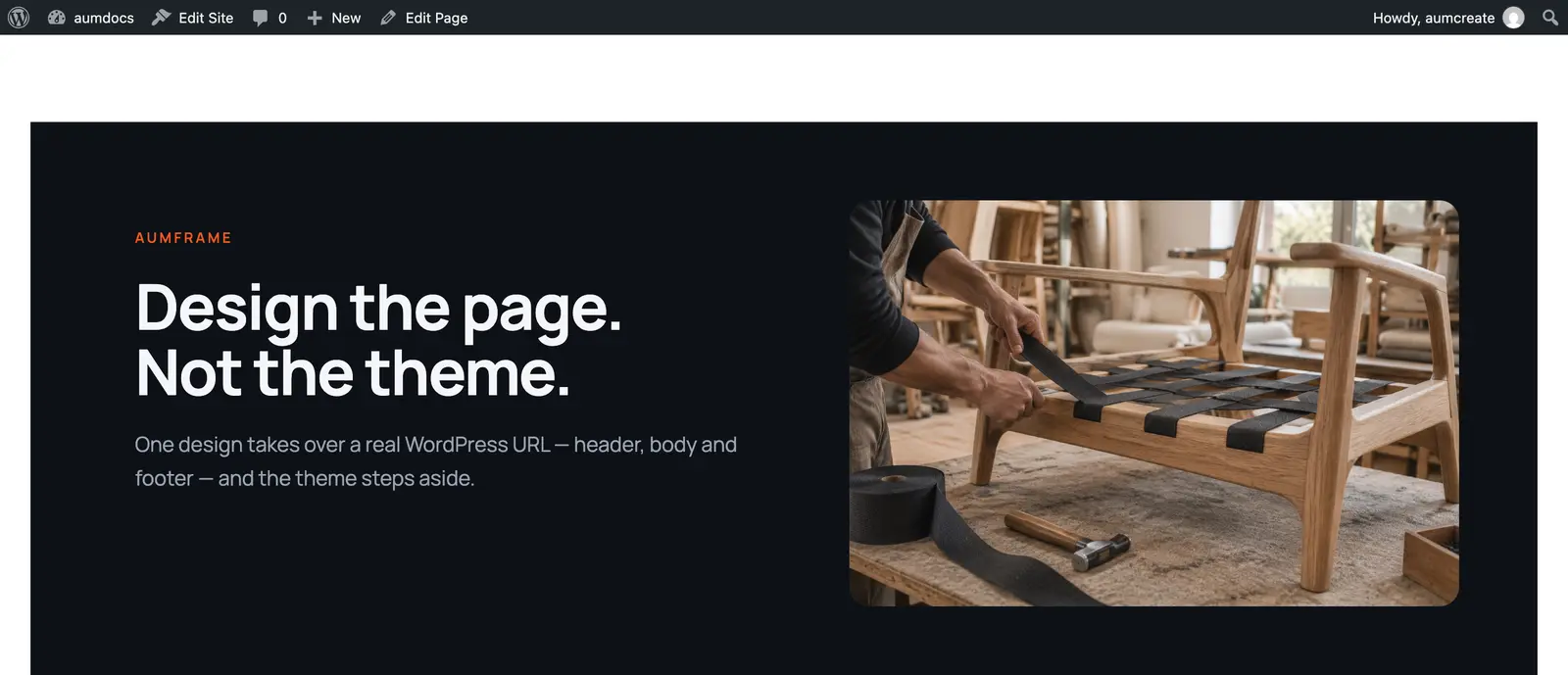This screenshot has height=675, width=1568.
Task: Open the aumdocs site name menu
Action: tap(104, 18)
